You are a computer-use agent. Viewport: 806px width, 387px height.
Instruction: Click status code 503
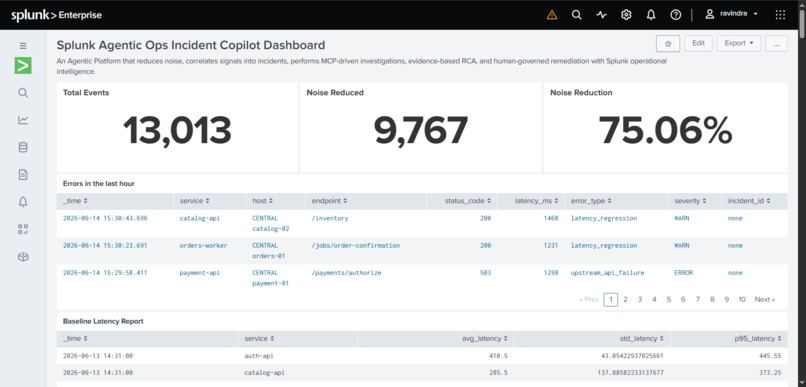485,273
